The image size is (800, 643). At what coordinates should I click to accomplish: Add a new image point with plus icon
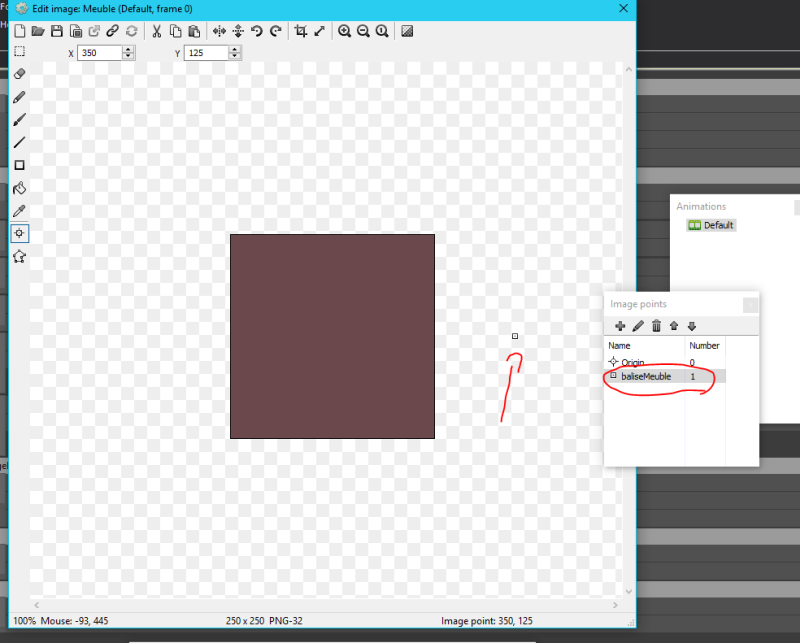click(x=620, y=326)
